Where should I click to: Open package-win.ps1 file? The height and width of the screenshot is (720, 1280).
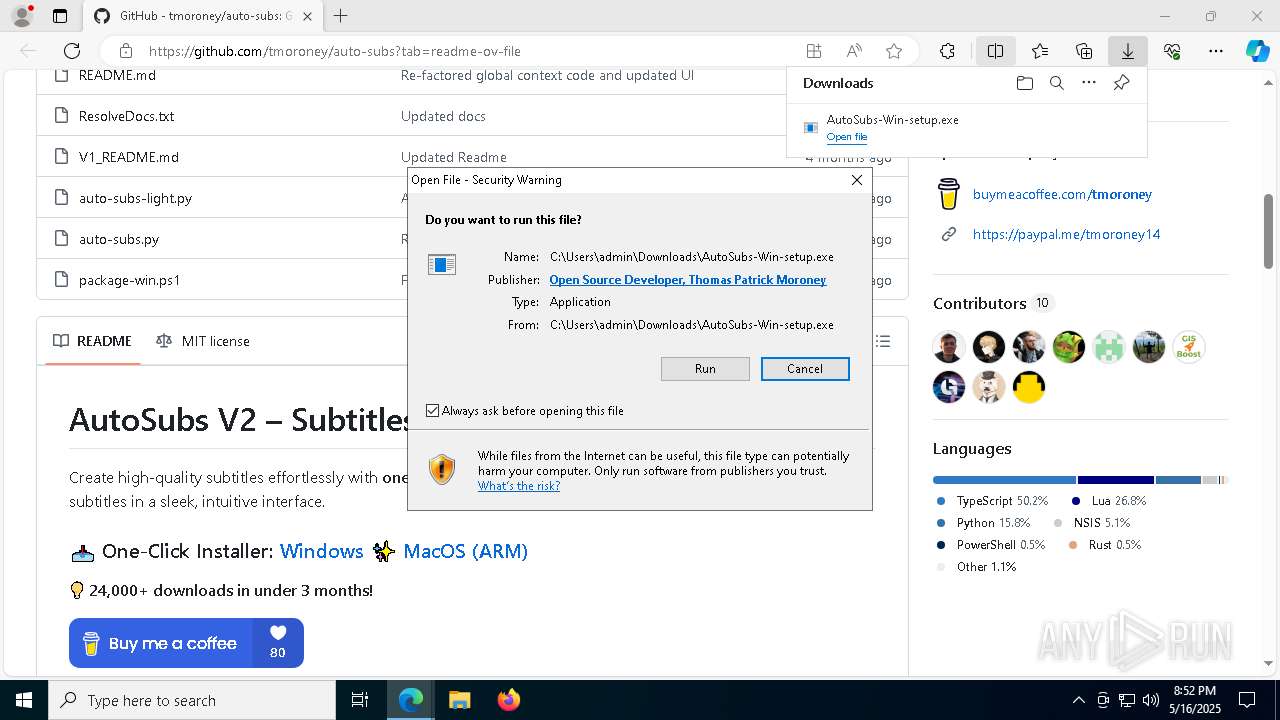coord(130,280)
